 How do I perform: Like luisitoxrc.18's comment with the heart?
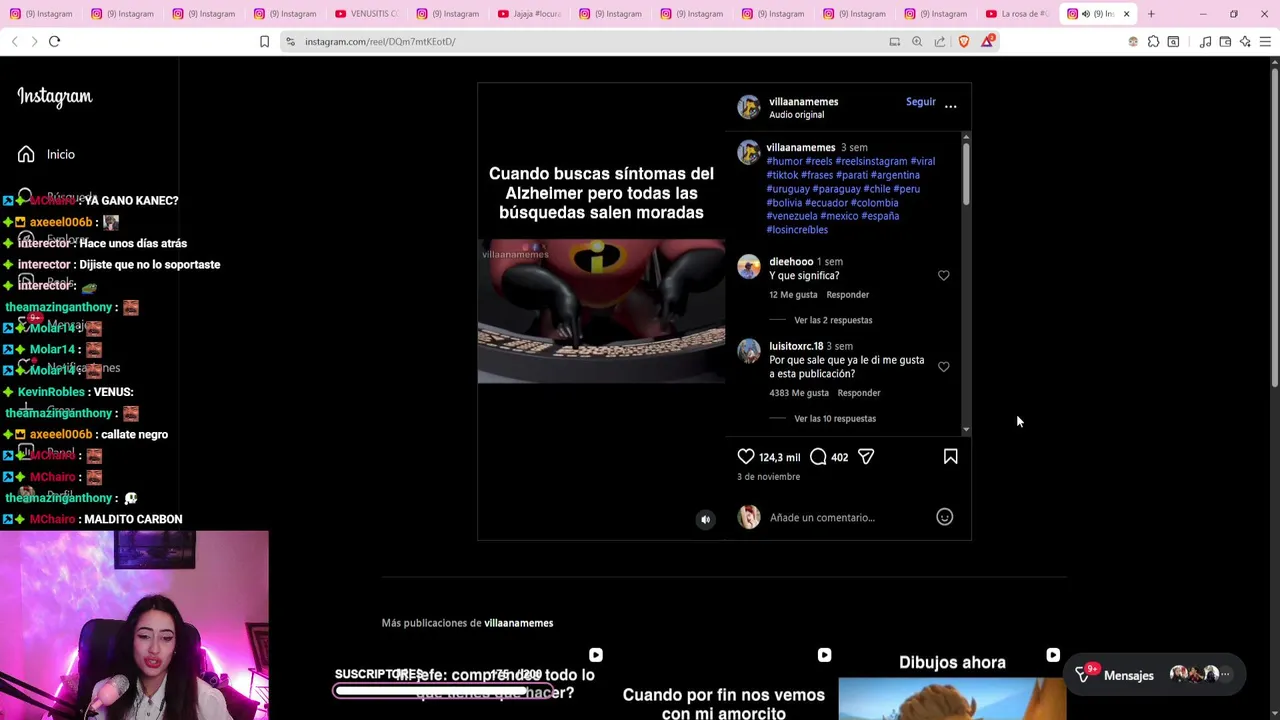tap(943, 367)
